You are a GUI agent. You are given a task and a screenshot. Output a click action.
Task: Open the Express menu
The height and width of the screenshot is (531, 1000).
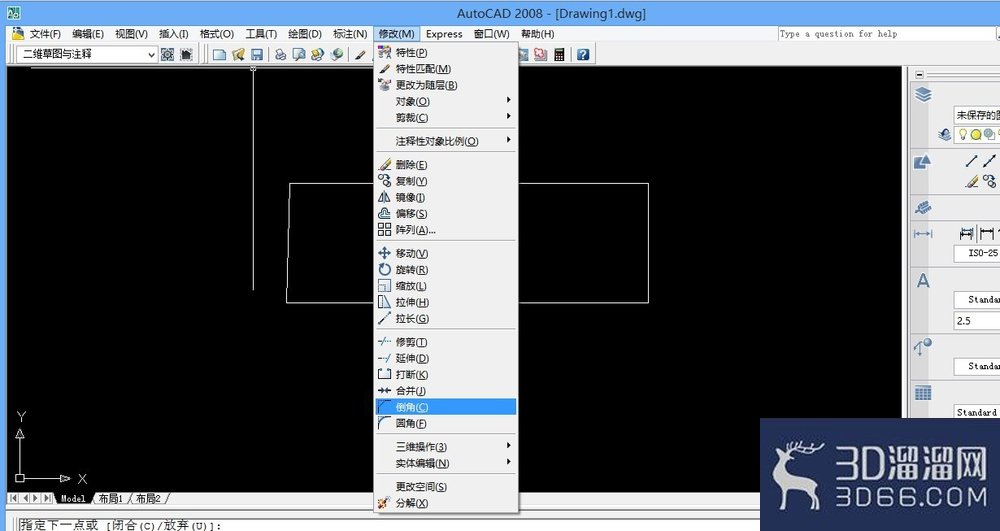(x=444, y=34)
